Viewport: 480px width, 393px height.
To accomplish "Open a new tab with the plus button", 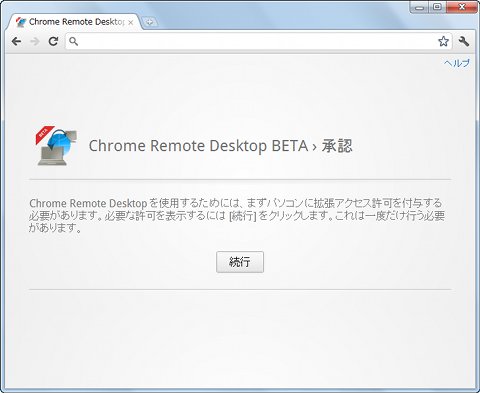I will (150, 22).
